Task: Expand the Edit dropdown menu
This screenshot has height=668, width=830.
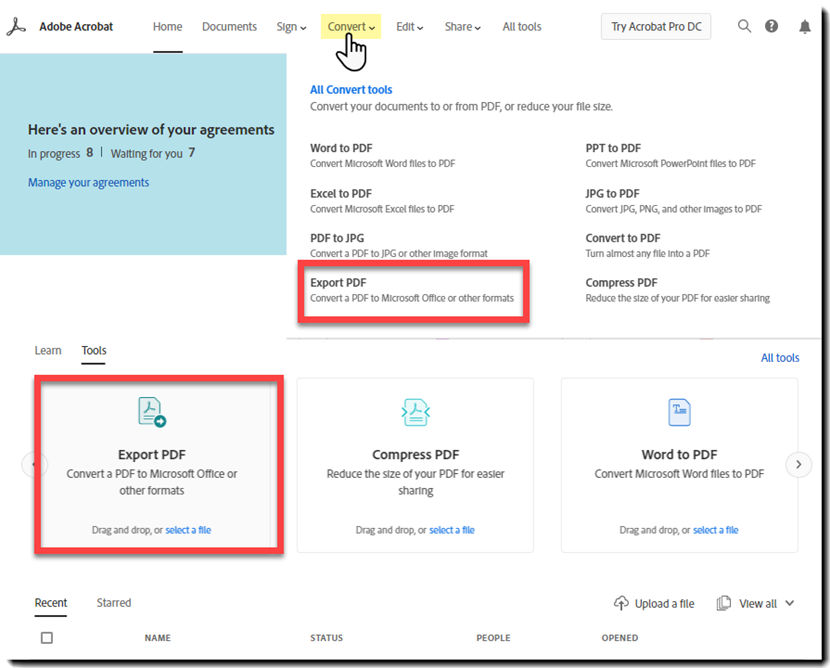Action: 409,27
